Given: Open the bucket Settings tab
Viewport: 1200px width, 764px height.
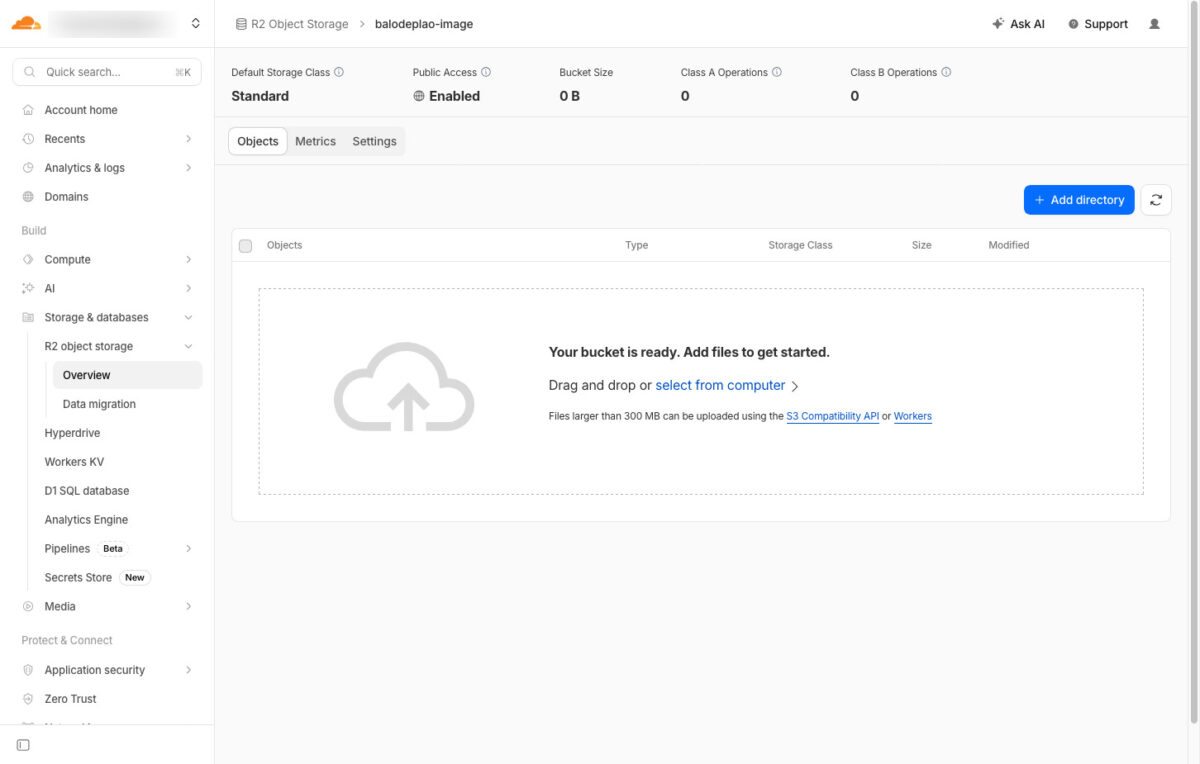Looking at the screenshot, I should tap(374, 142).
